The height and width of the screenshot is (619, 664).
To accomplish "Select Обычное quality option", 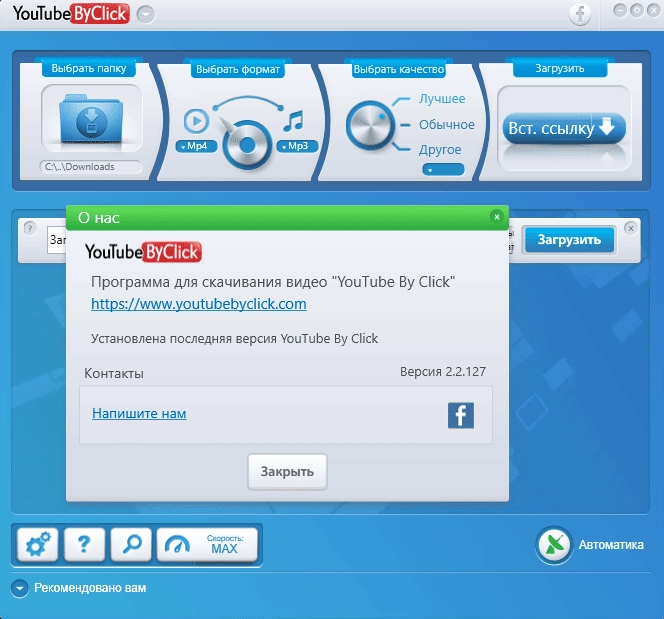I will (x=446, y=124).
